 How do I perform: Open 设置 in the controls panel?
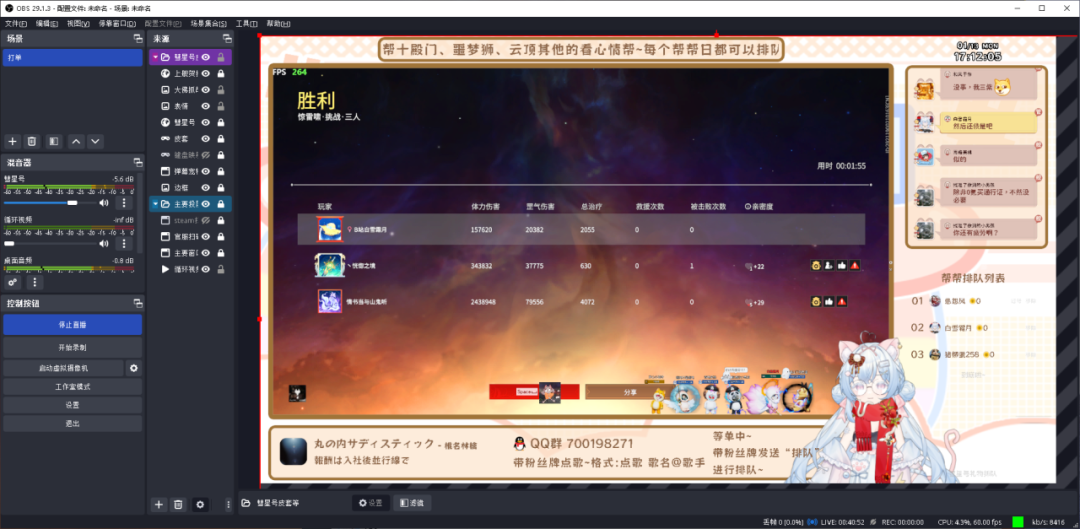[72, 404]
